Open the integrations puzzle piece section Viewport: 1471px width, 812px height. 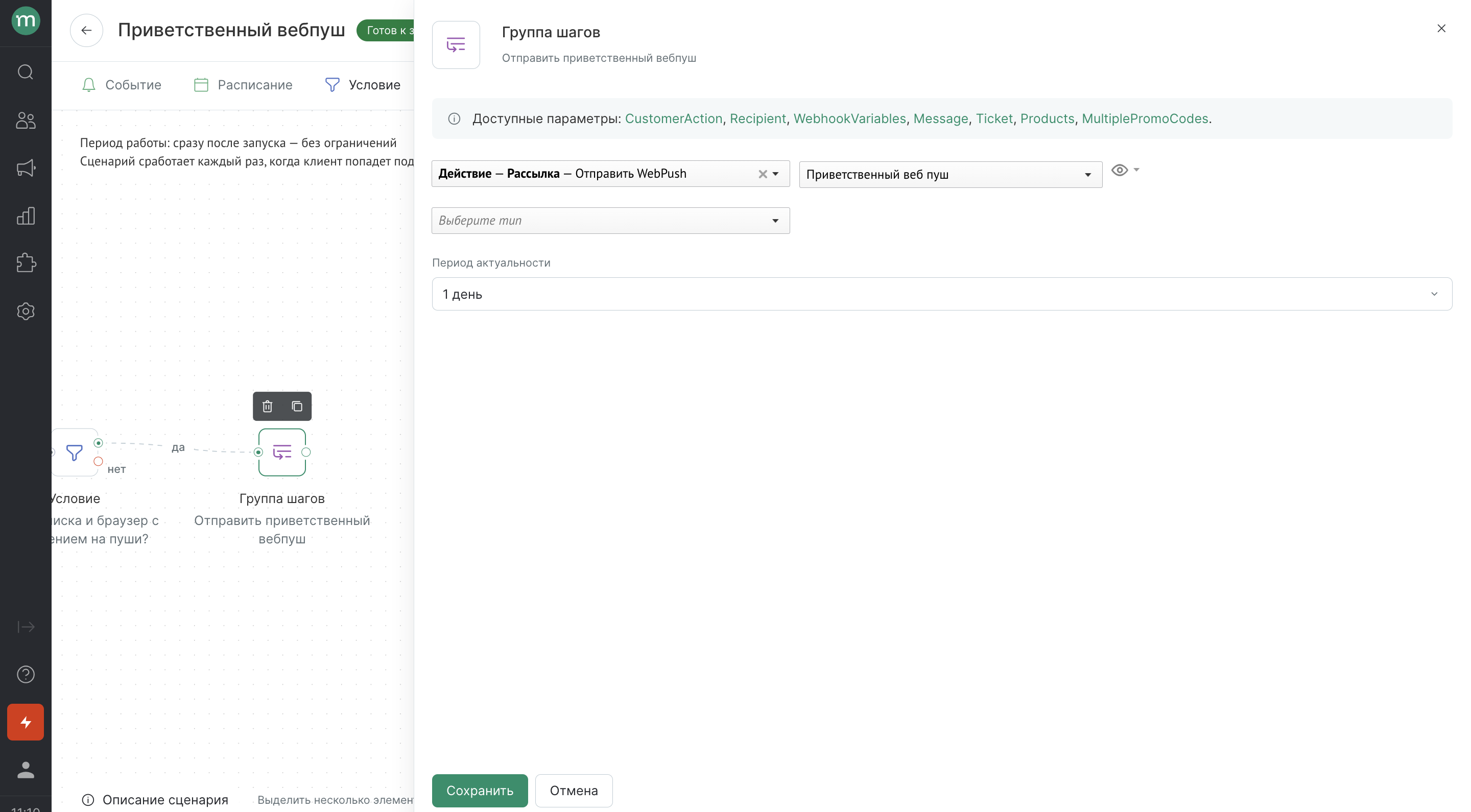(x=26, y=263)
